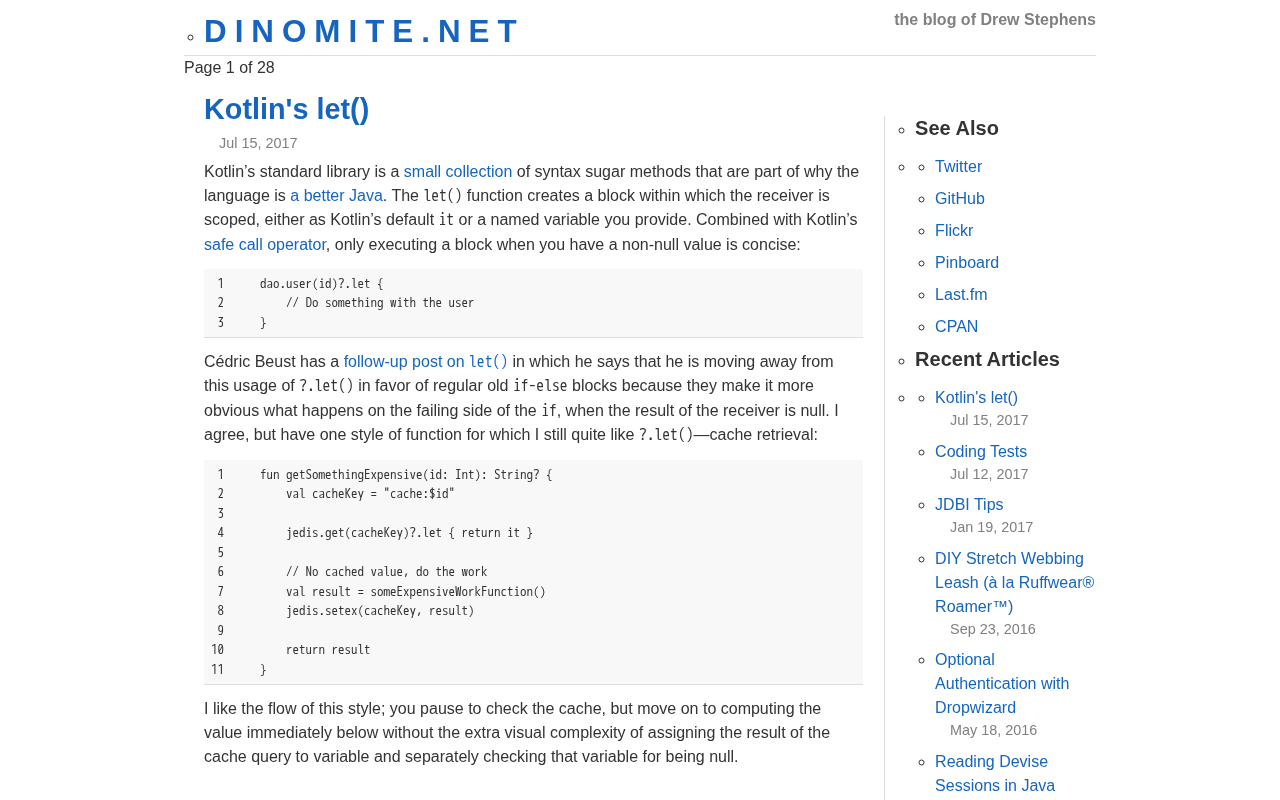Open the CPAN sidebar link
The image size is (1280, 800).
pos(956,326)
